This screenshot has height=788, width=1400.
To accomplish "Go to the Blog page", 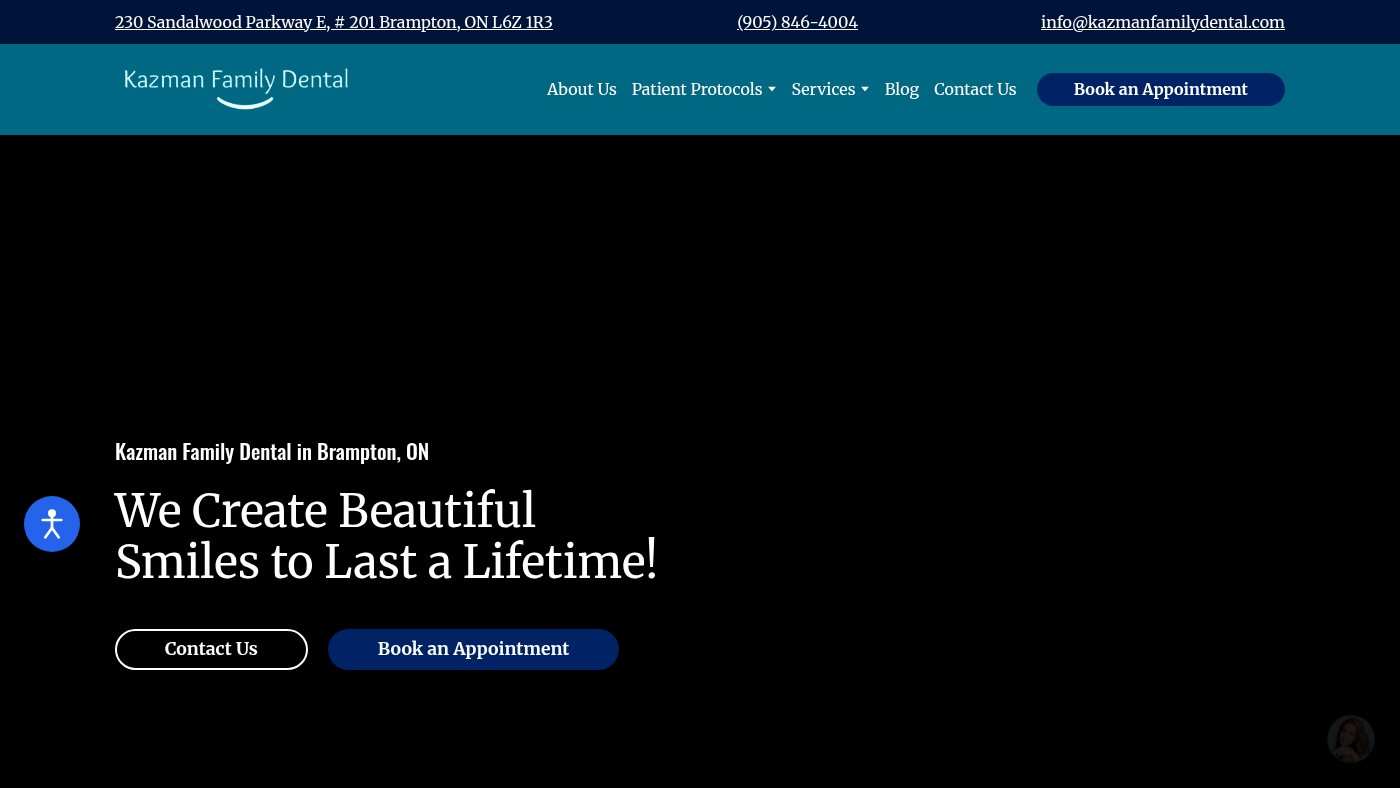I will 901,89.
